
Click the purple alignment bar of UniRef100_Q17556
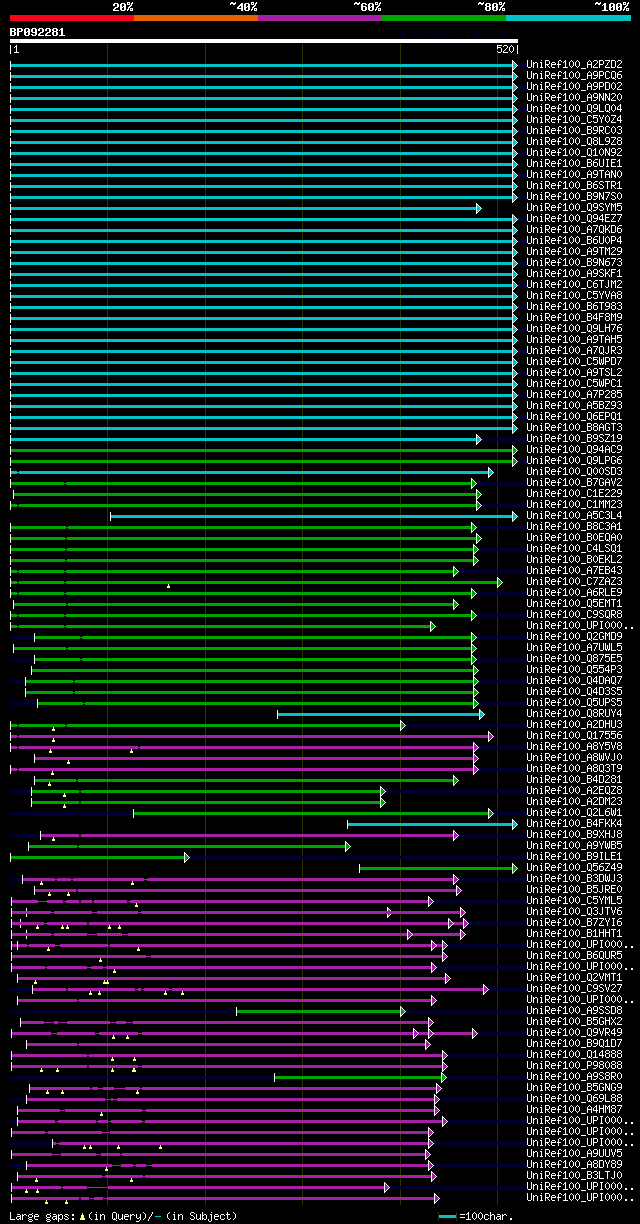252,736
